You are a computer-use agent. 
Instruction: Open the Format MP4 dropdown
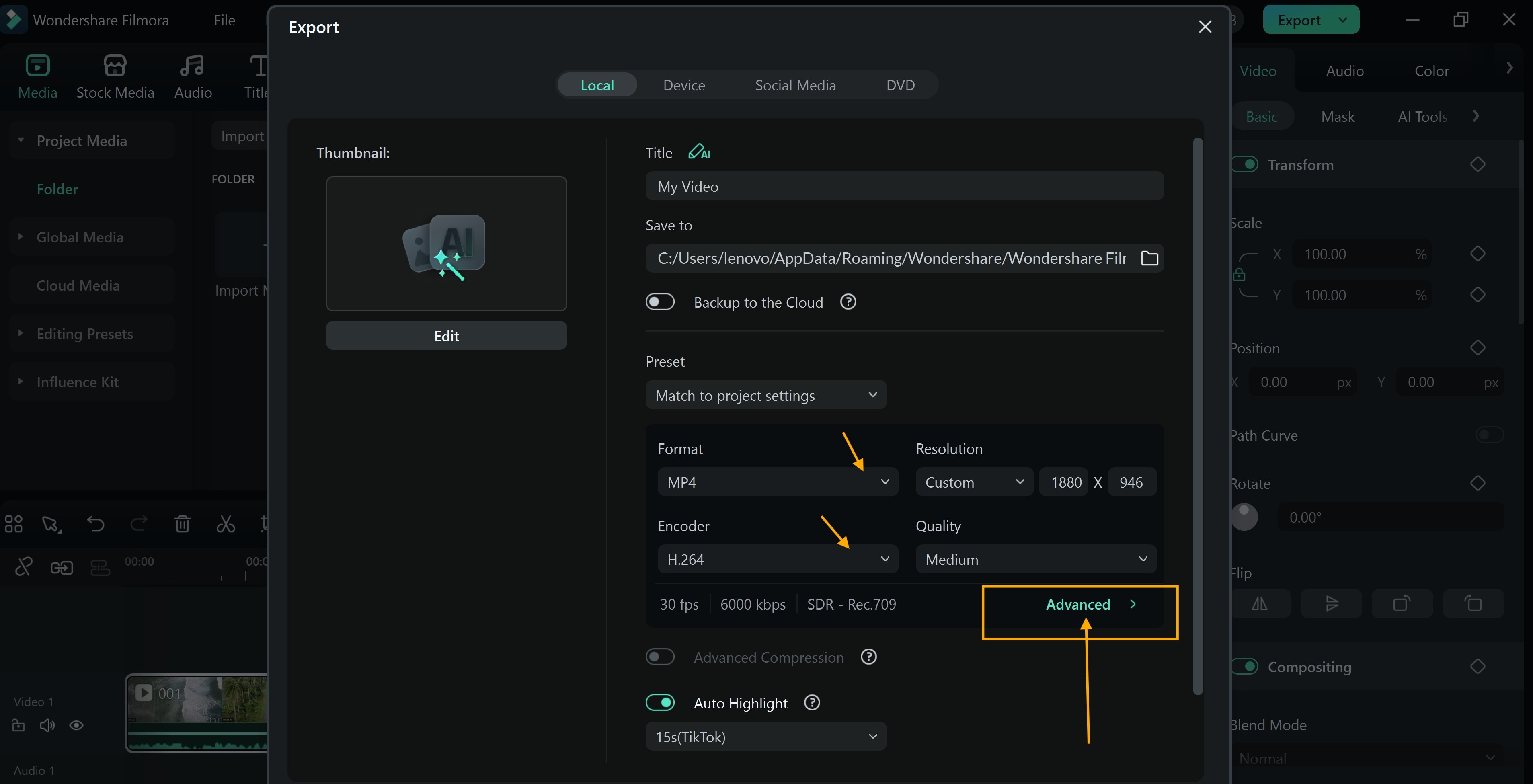tap(778, 482)
